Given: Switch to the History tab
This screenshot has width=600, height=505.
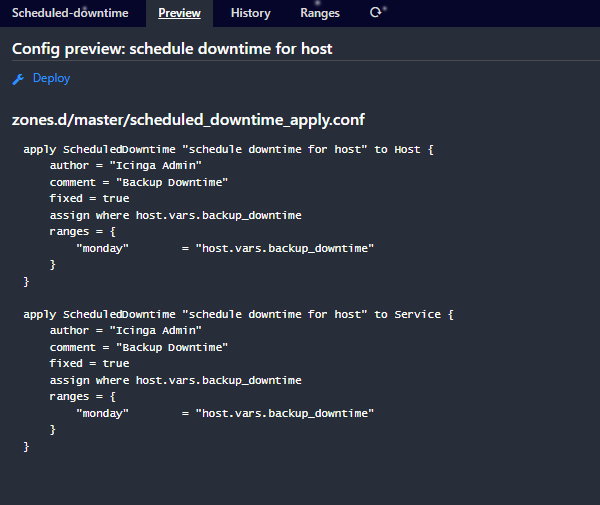Looking at the screenshot, I should [250, 13].
